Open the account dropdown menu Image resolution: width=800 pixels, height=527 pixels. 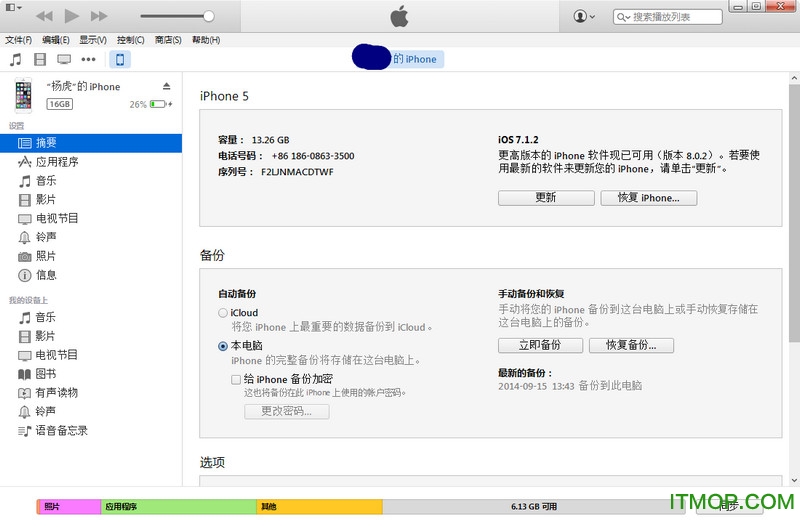pos(584,16)
